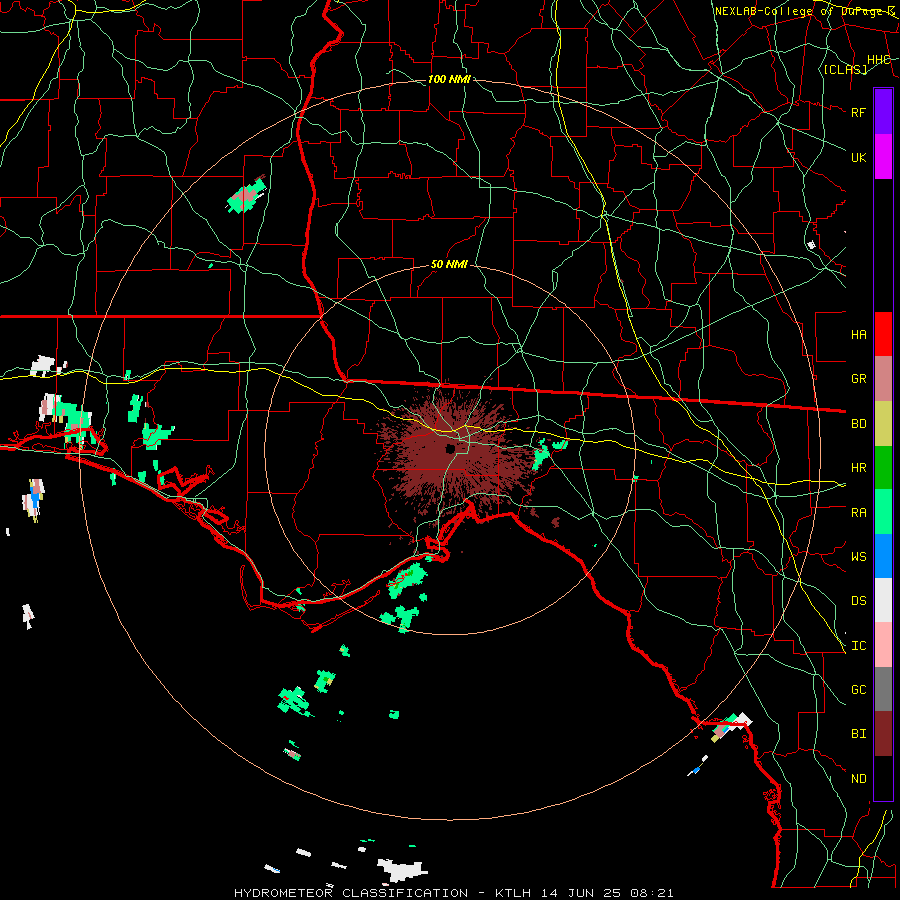900x900 pixels.
Task: Click the DS white legend swatch
Action: pyautogui.click(x=883, y=600)
